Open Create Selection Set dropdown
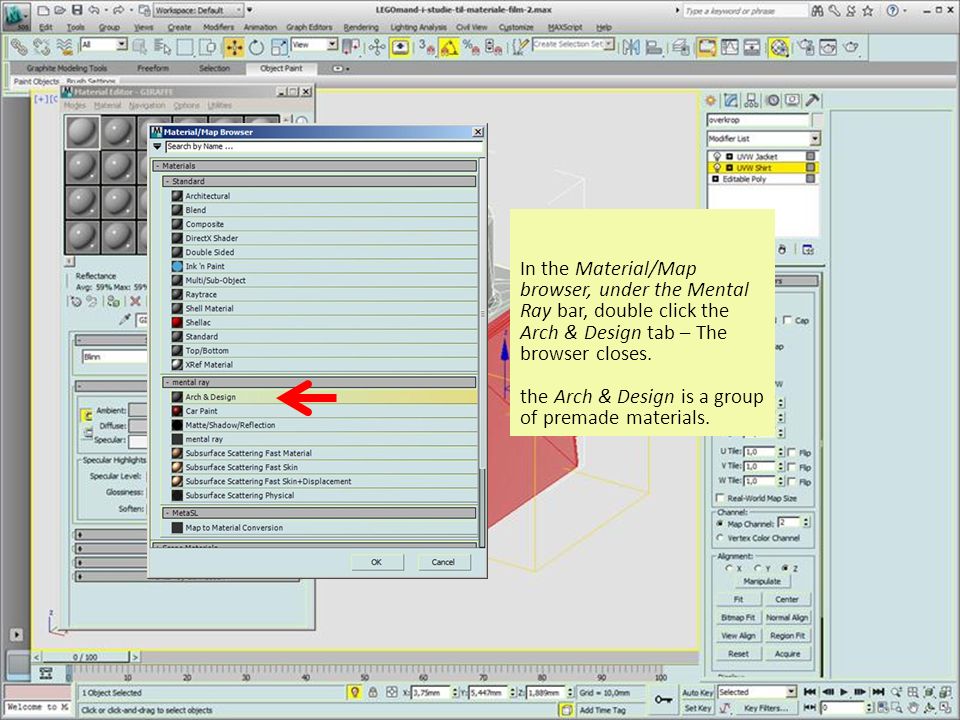Viewport: 960px width, 720px height. pos(573,45)
